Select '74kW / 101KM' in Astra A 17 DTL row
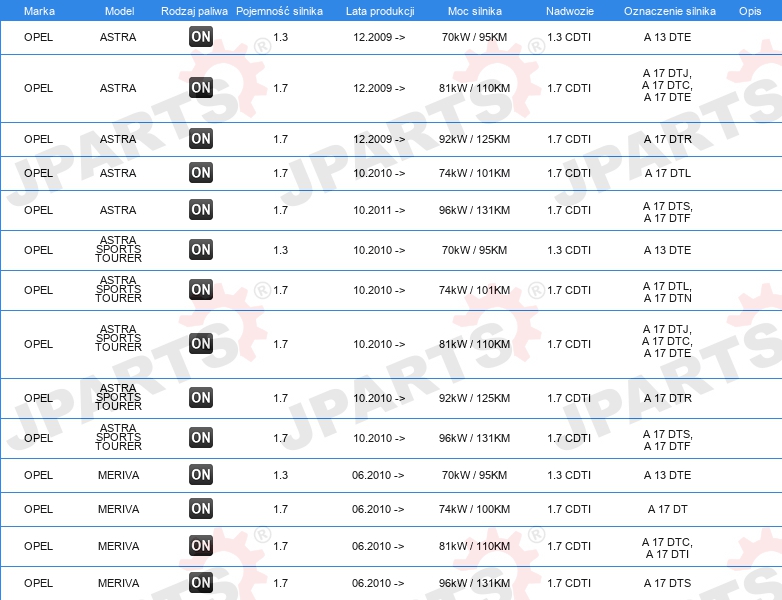 pos(474,173)
